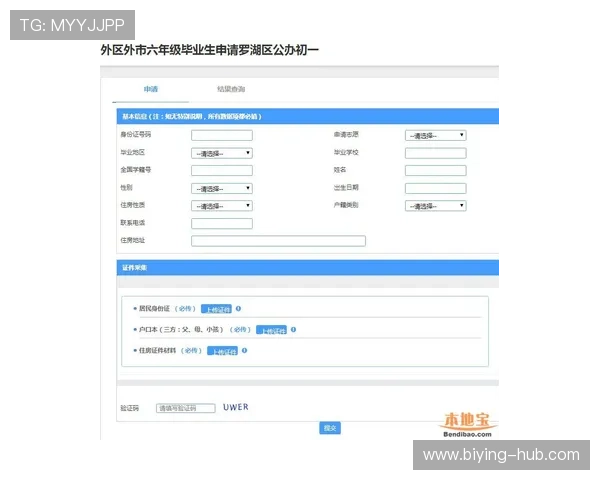Expand the 住房性质 dropdown
This screenshot has width=600, height=480.
coord(222,206)
